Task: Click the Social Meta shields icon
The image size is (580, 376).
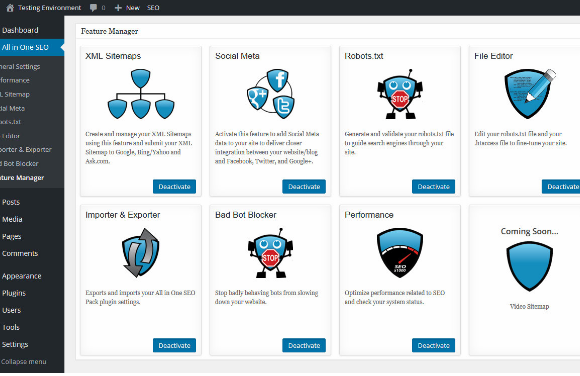Action: click(271, 94)
